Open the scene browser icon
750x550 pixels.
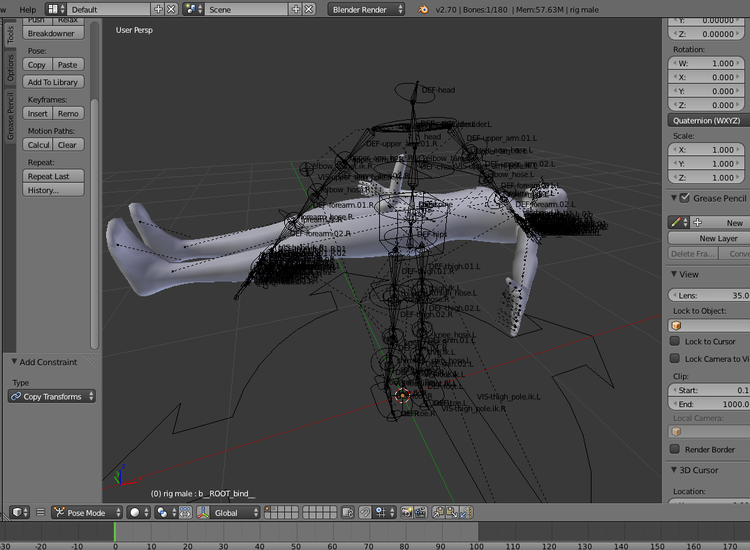[194, 9]
